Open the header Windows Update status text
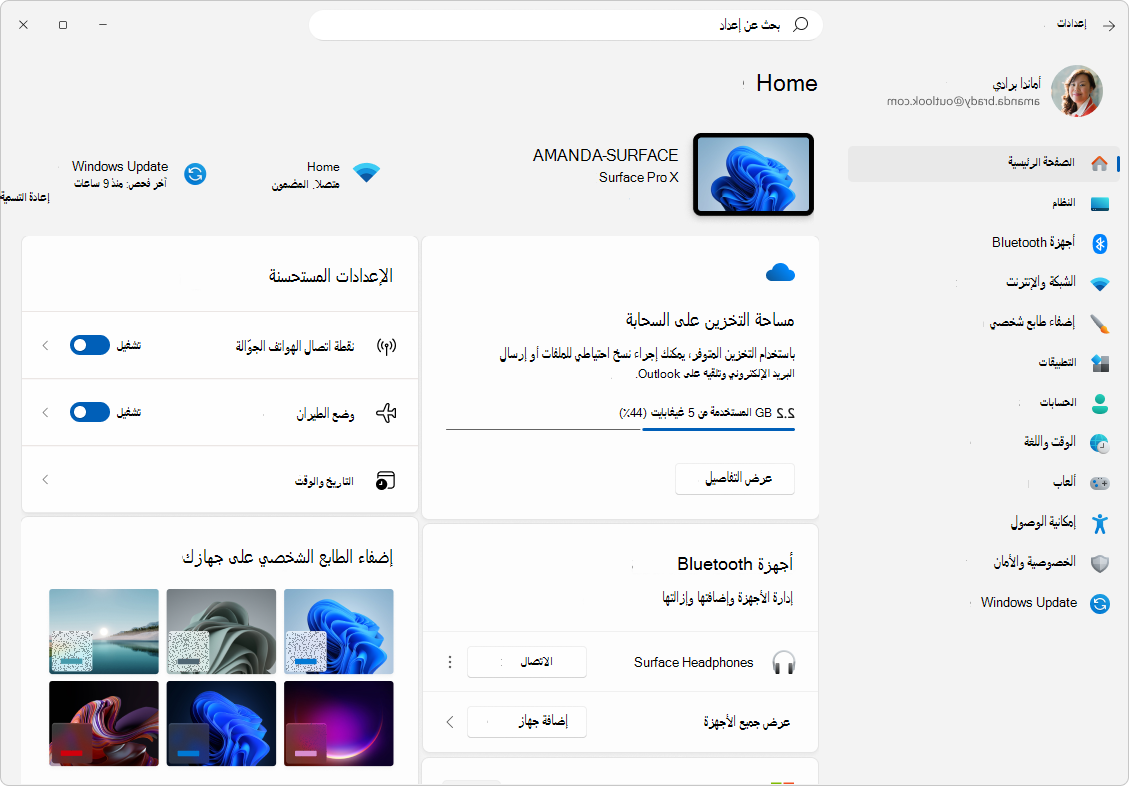The height and width of the screenshot is (786, 1129). click(120, 174)
